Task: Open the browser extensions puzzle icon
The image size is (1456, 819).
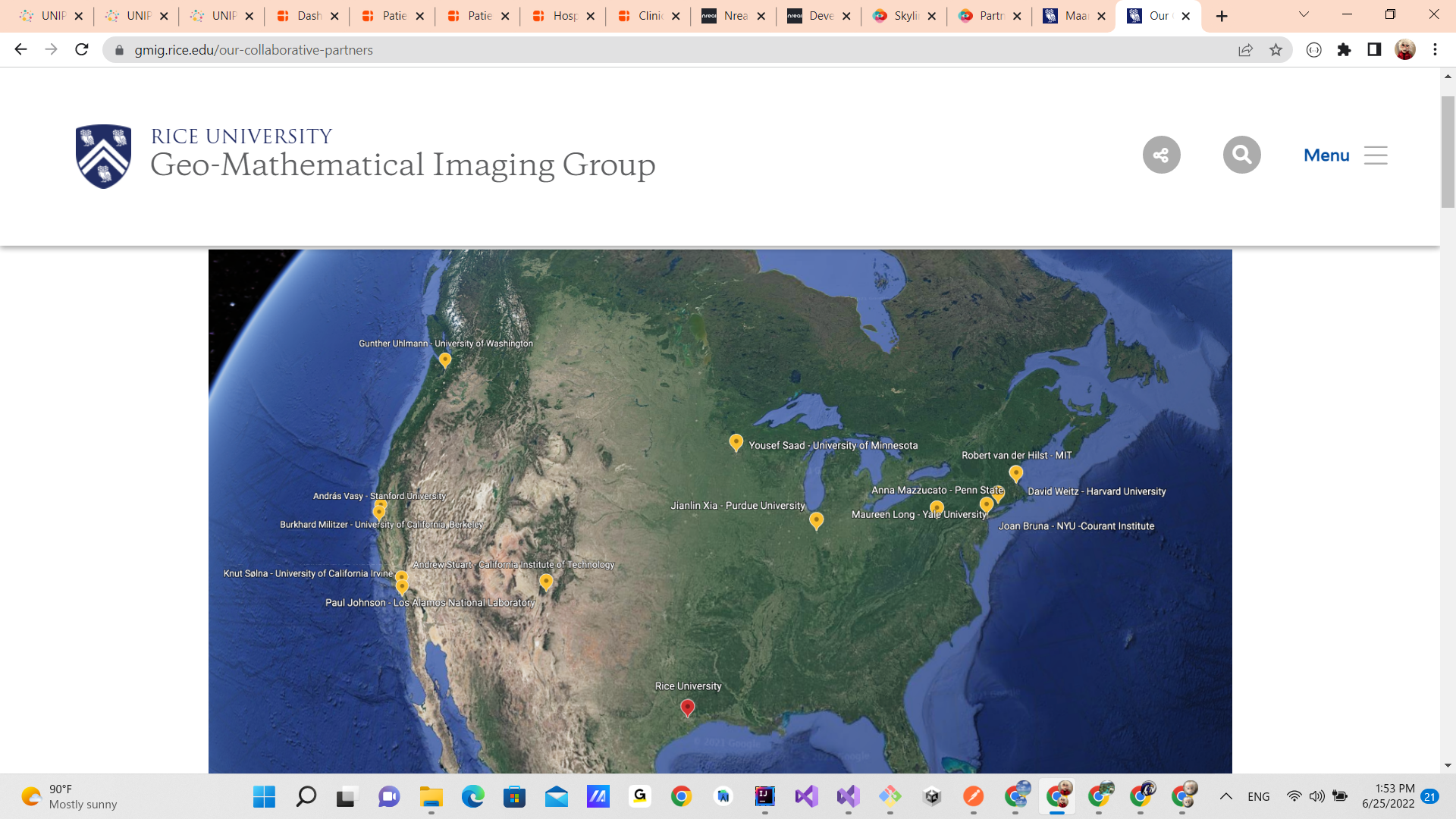Action: pos(1344,50)
